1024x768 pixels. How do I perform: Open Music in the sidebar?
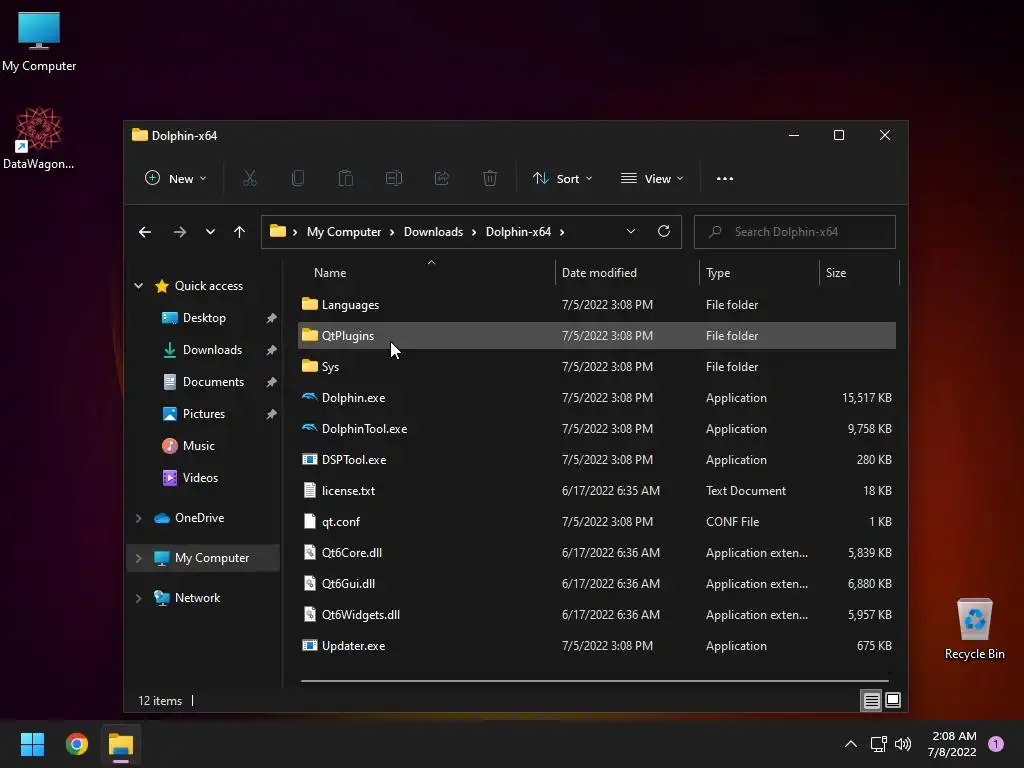[x=199, y=445]
